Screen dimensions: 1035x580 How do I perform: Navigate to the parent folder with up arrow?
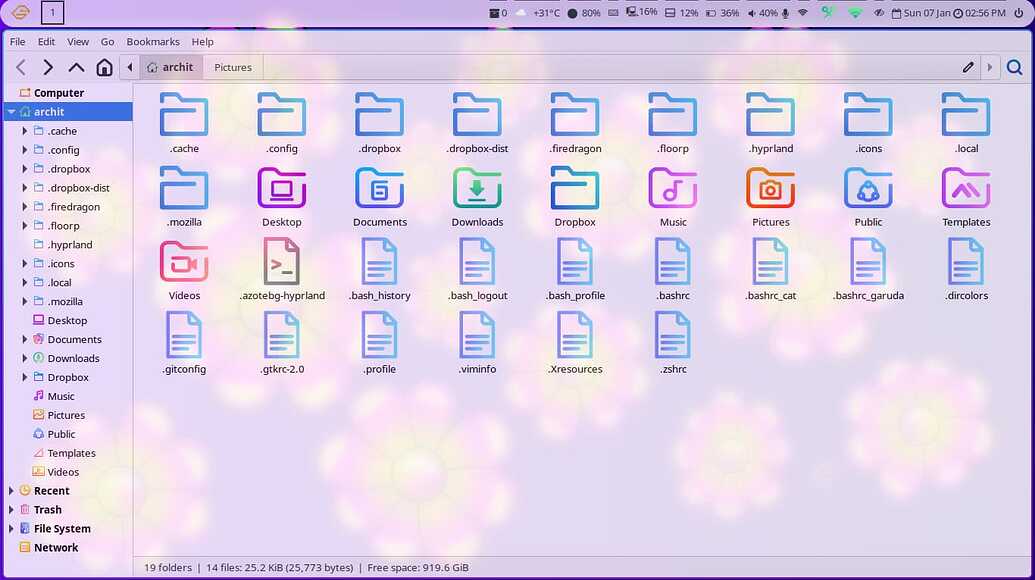(x=76, y=68)
